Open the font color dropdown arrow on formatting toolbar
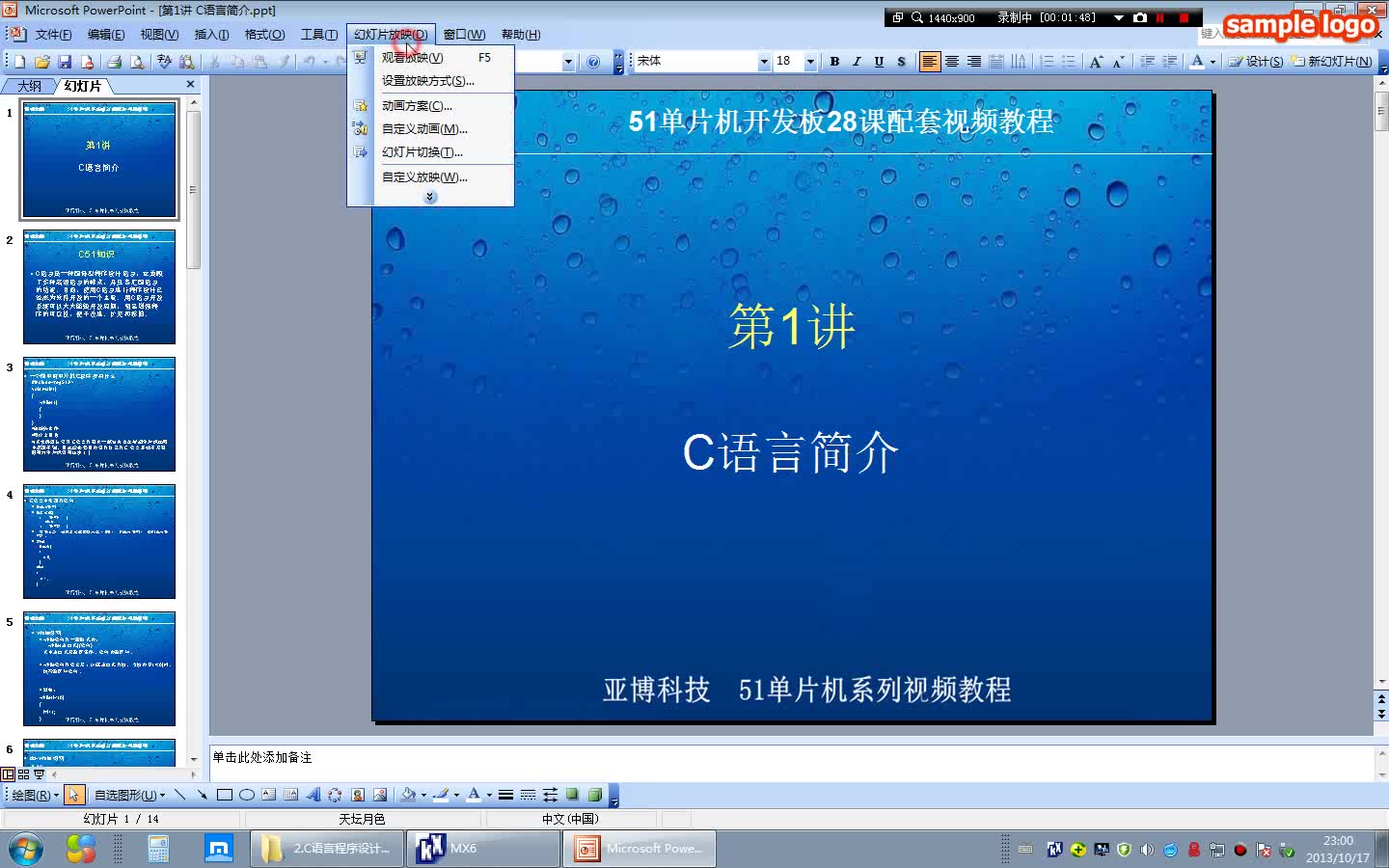This screenshot has height=868, width=1389. coord(1213,62)
